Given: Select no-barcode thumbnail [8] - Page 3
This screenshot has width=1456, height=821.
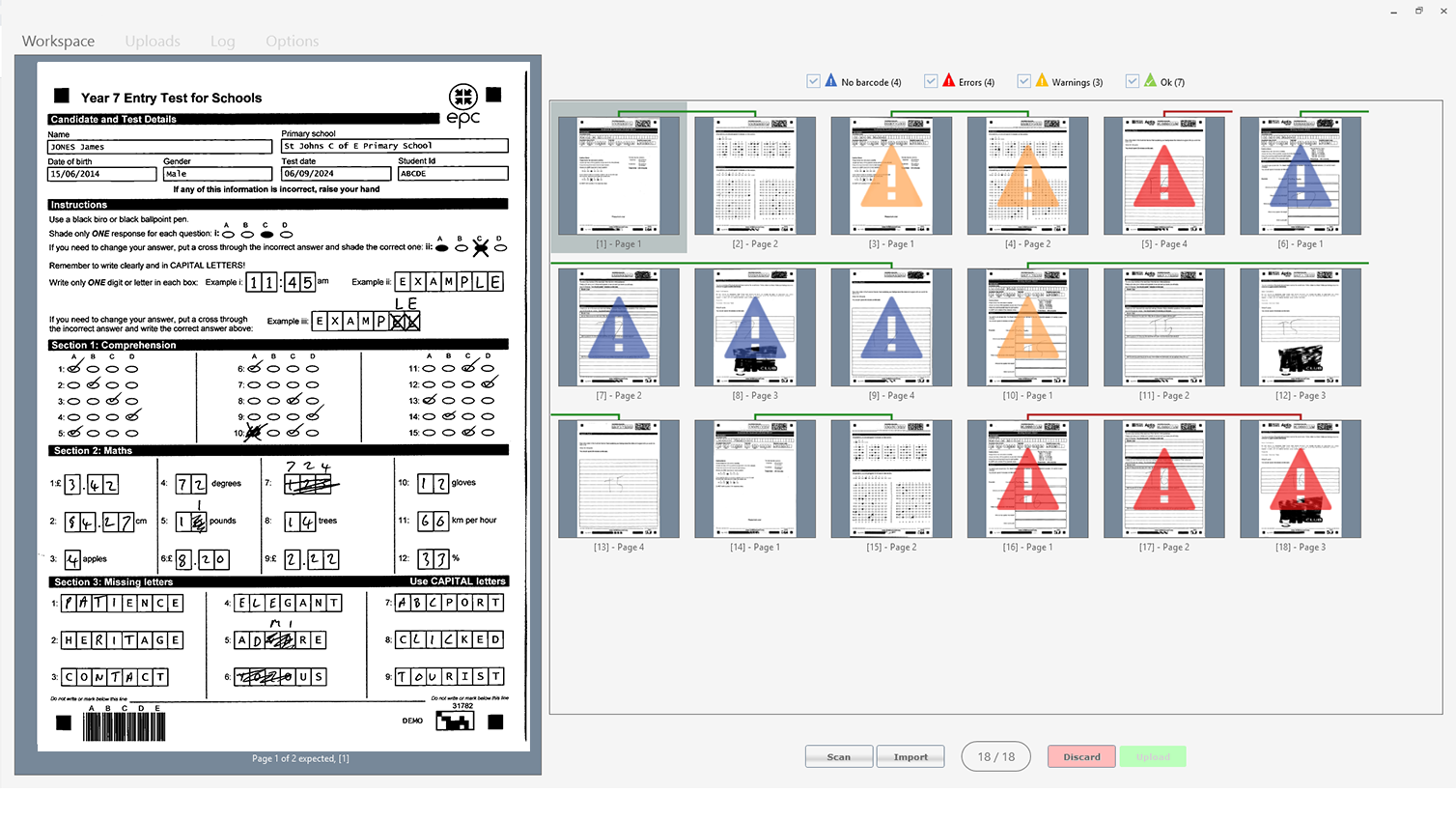Looking at the screenshot, I should pos(755,327).
